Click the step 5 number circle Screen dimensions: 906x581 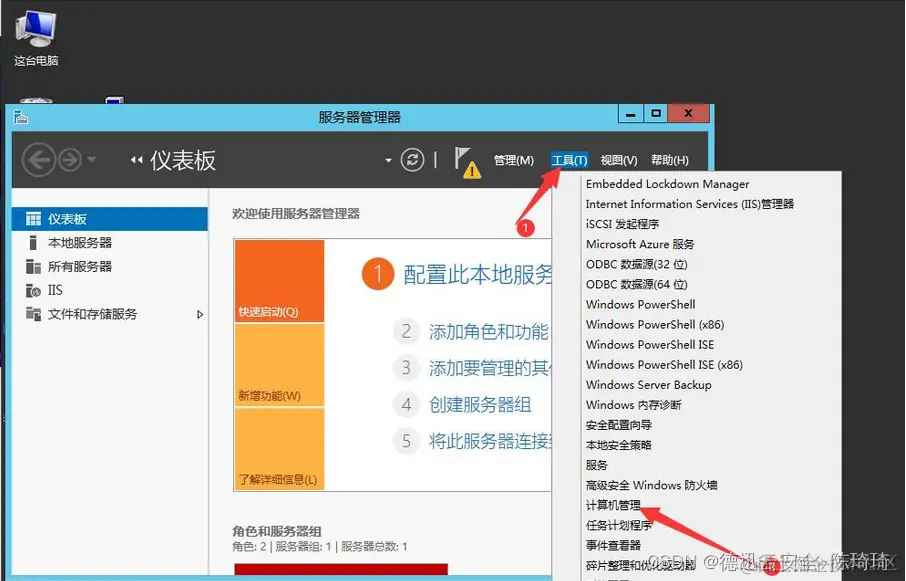406,441
